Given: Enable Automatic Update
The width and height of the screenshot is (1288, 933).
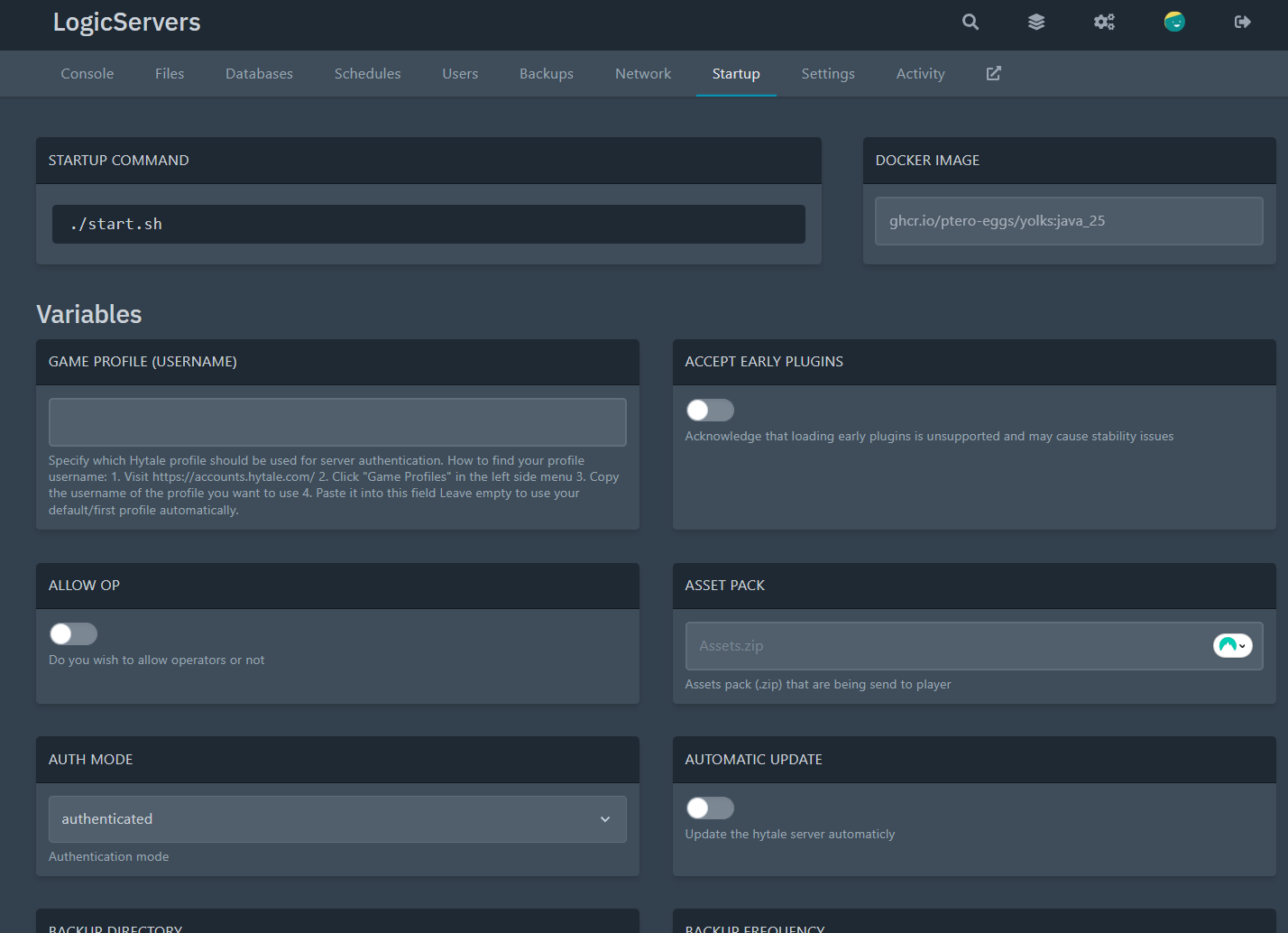Looking at the screenshot, I should tap(710, 808).
